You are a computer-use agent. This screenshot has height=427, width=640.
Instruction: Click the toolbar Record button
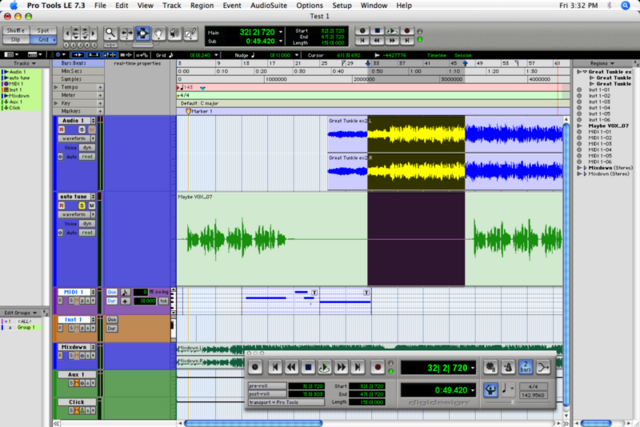[407, 31]
